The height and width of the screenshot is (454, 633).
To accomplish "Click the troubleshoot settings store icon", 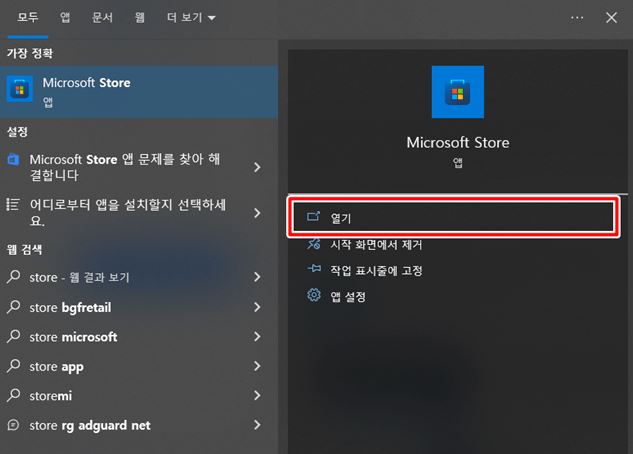I will click(x=13, y=160).
